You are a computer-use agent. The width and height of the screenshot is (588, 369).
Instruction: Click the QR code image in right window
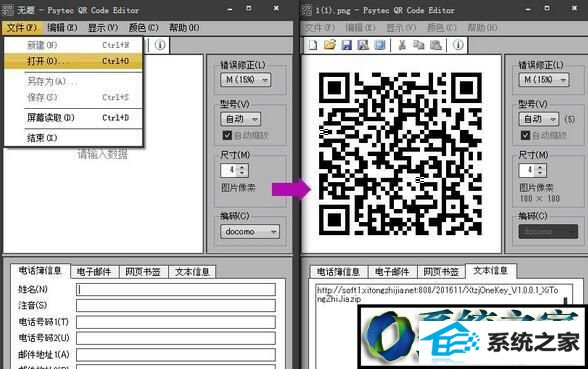point(400,154)
